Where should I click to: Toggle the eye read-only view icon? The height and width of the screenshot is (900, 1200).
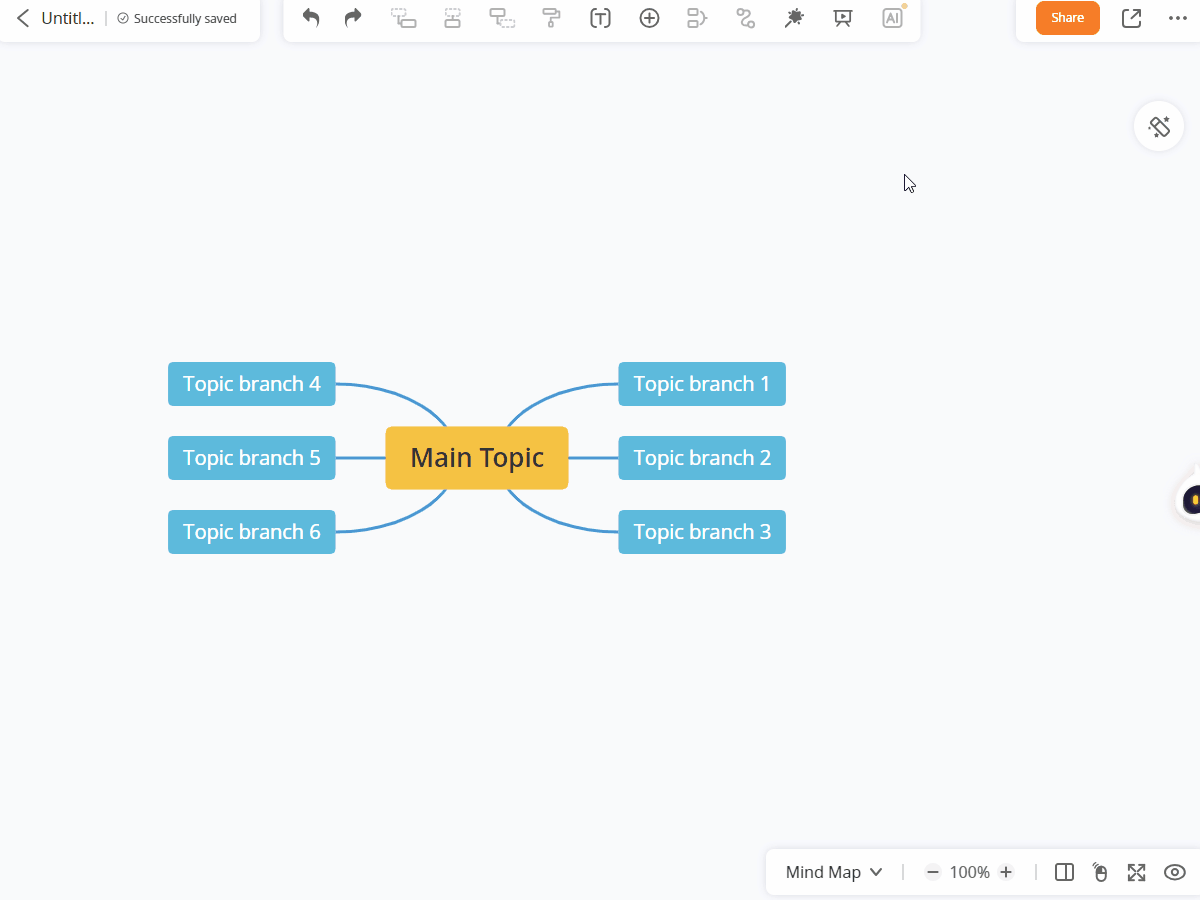tap(1174, 872)
